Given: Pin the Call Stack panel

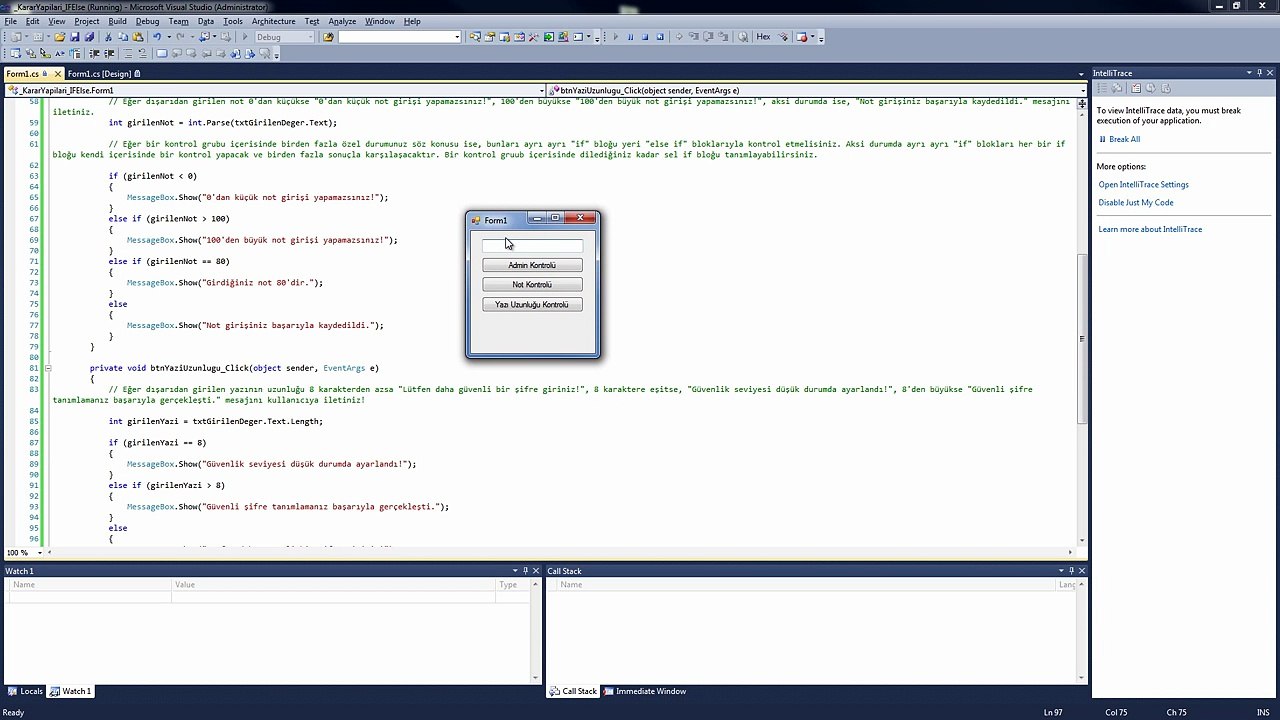Looking at the screenshot, I should click(x=1071, y=571).
